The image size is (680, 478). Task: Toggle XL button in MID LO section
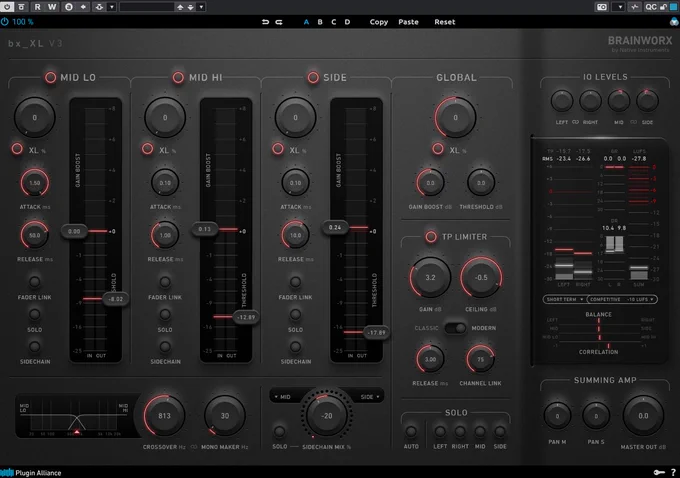pos(17,149)
